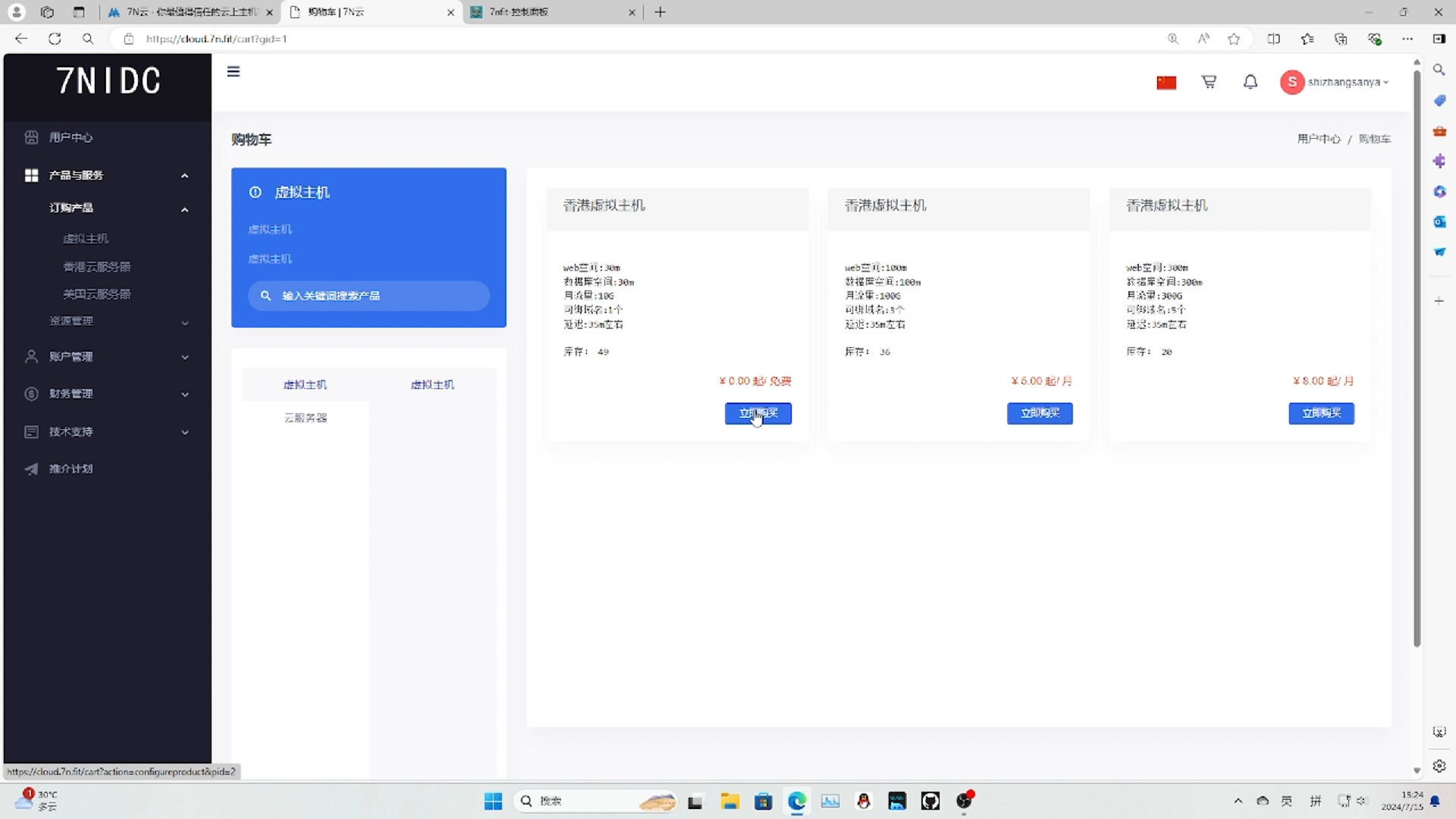Open File Explorer from the taskbar
Viewport: 1456px width, 819px height.
pyautogui.click(x=730, y=801)
